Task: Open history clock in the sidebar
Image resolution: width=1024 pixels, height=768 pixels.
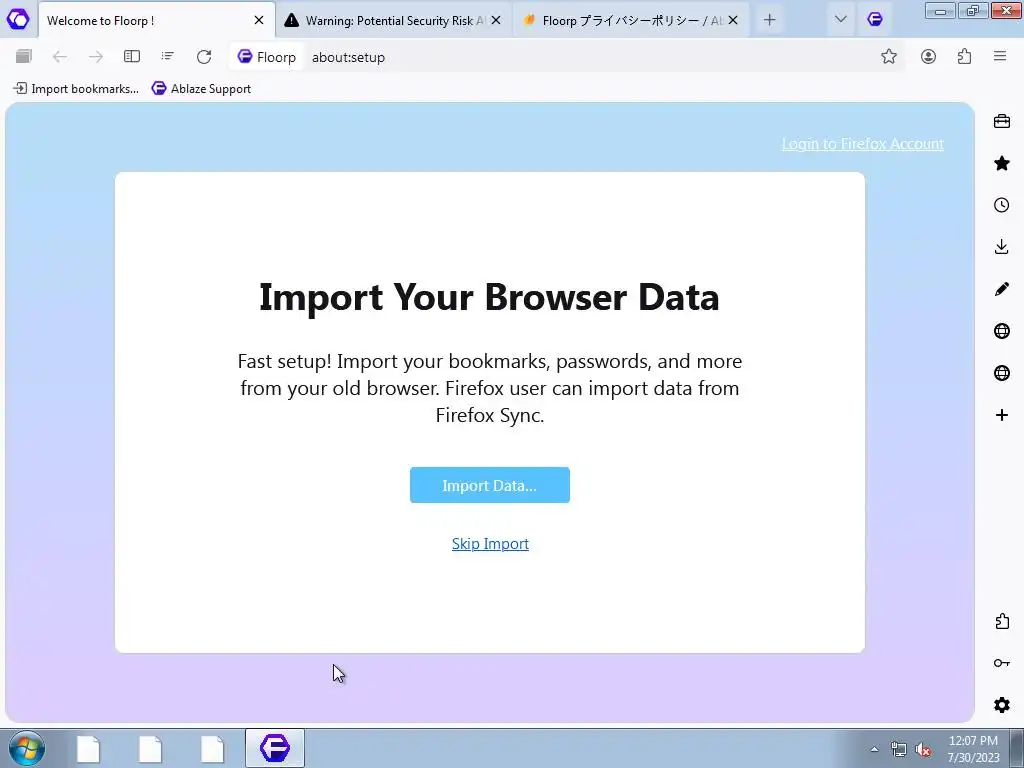Action: [x=1002, y=205]
